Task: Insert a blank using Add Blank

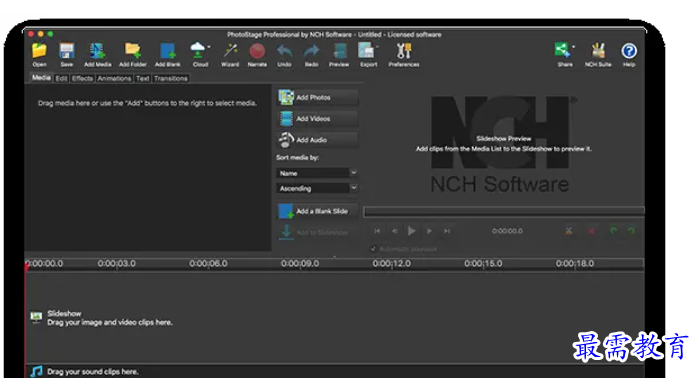Action: tap(168, 54)
